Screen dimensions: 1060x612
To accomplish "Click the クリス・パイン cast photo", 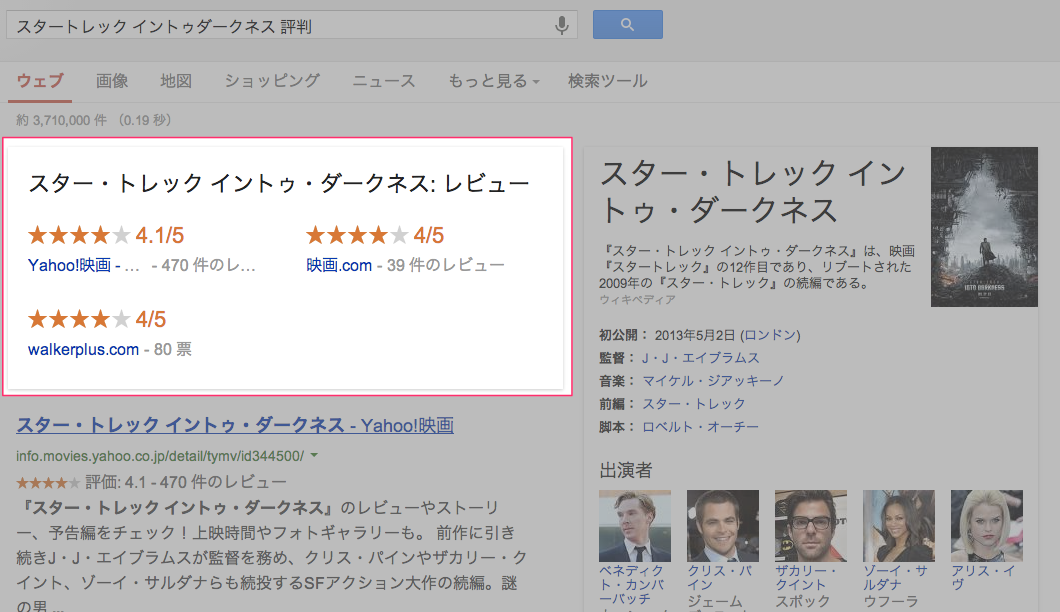I will 723,525.
